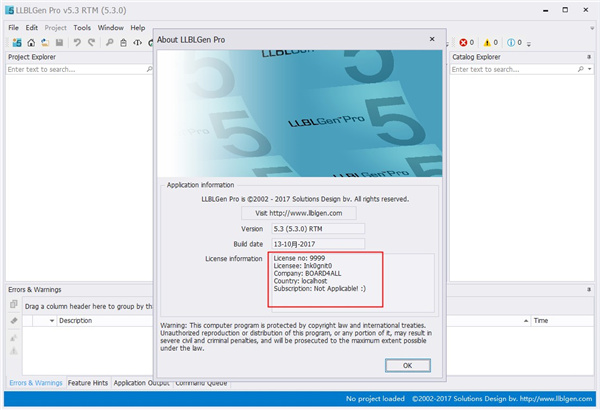Toggle the blue info message count filter
The image size is (600, 410).
click(514, 42)
